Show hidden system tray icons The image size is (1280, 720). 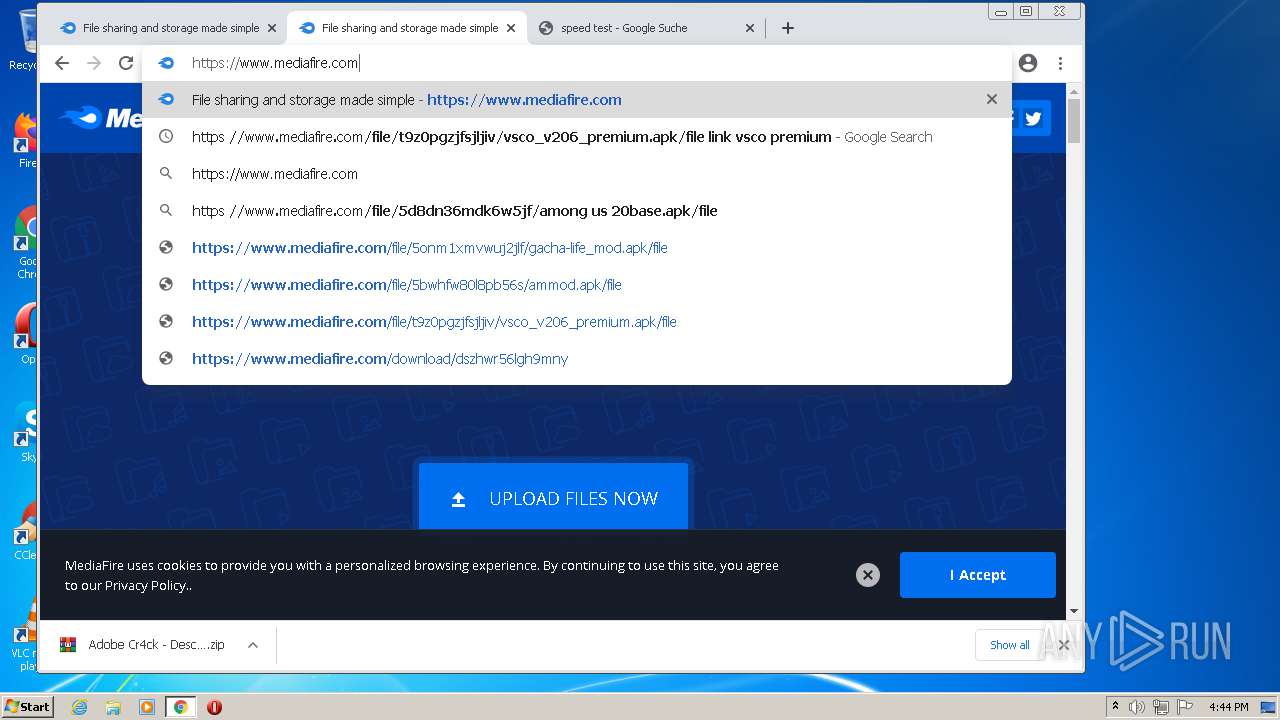[1115, 707]
